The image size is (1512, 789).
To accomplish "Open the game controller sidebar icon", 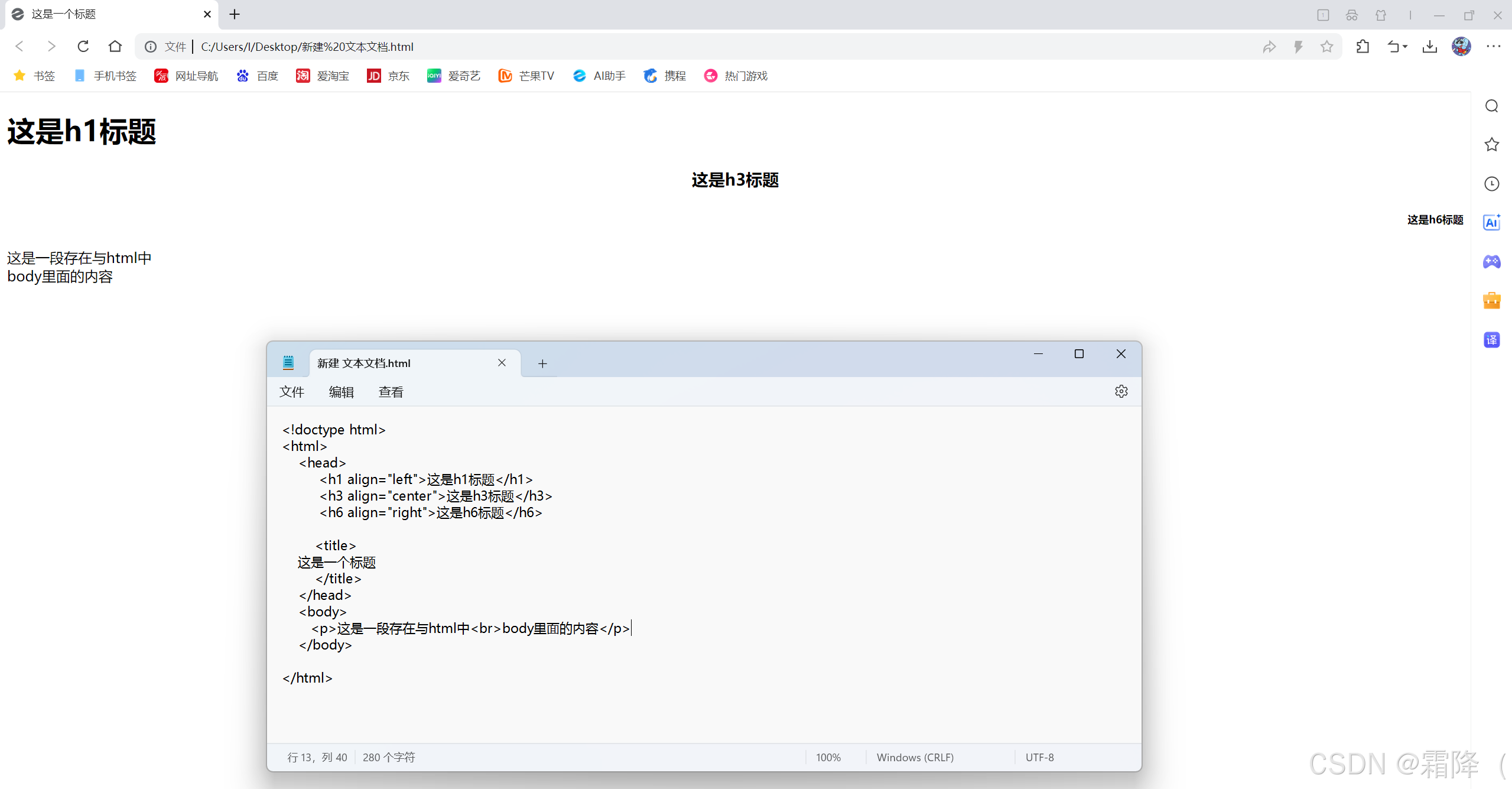I will point(1491,261).
